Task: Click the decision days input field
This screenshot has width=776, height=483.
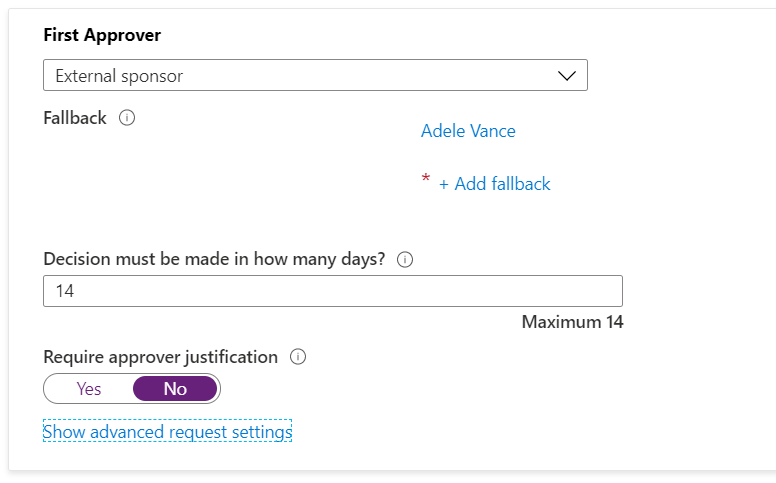Action: pos(332,291)
